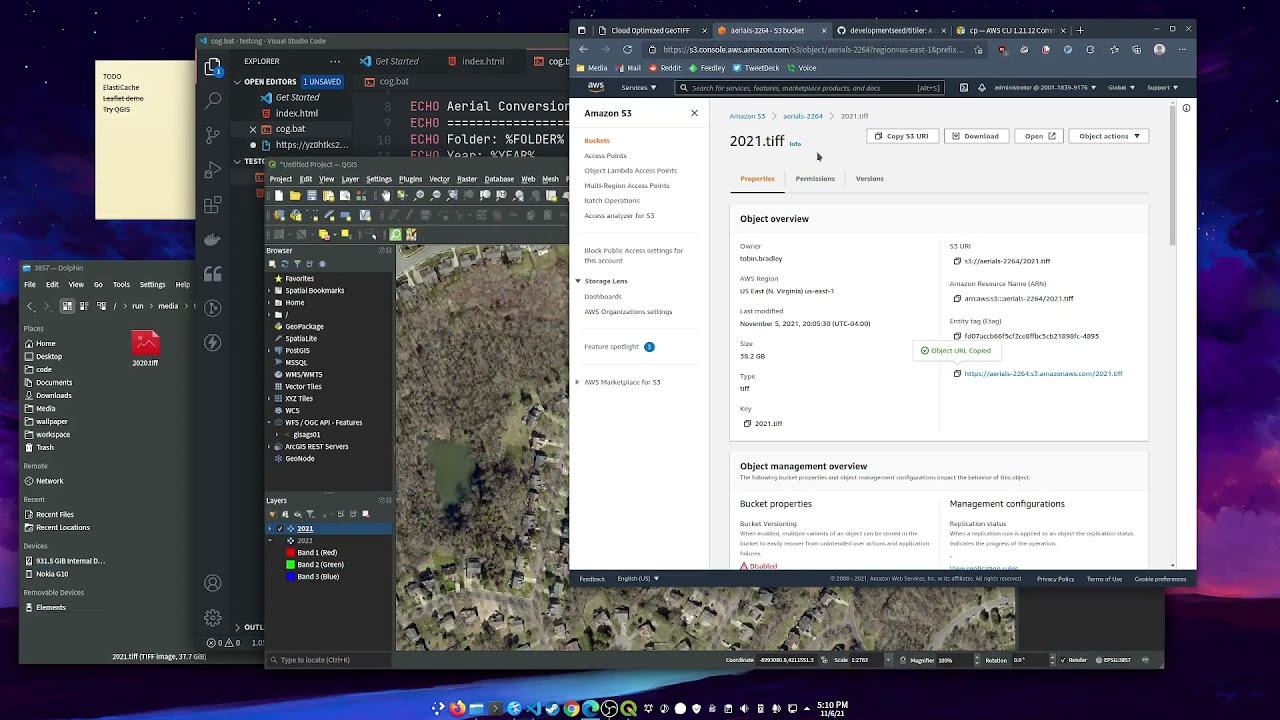The image size is (1280, 720).
Task: Click Band 1 (Red) color swatch
Action: click(x=290, y=553)
